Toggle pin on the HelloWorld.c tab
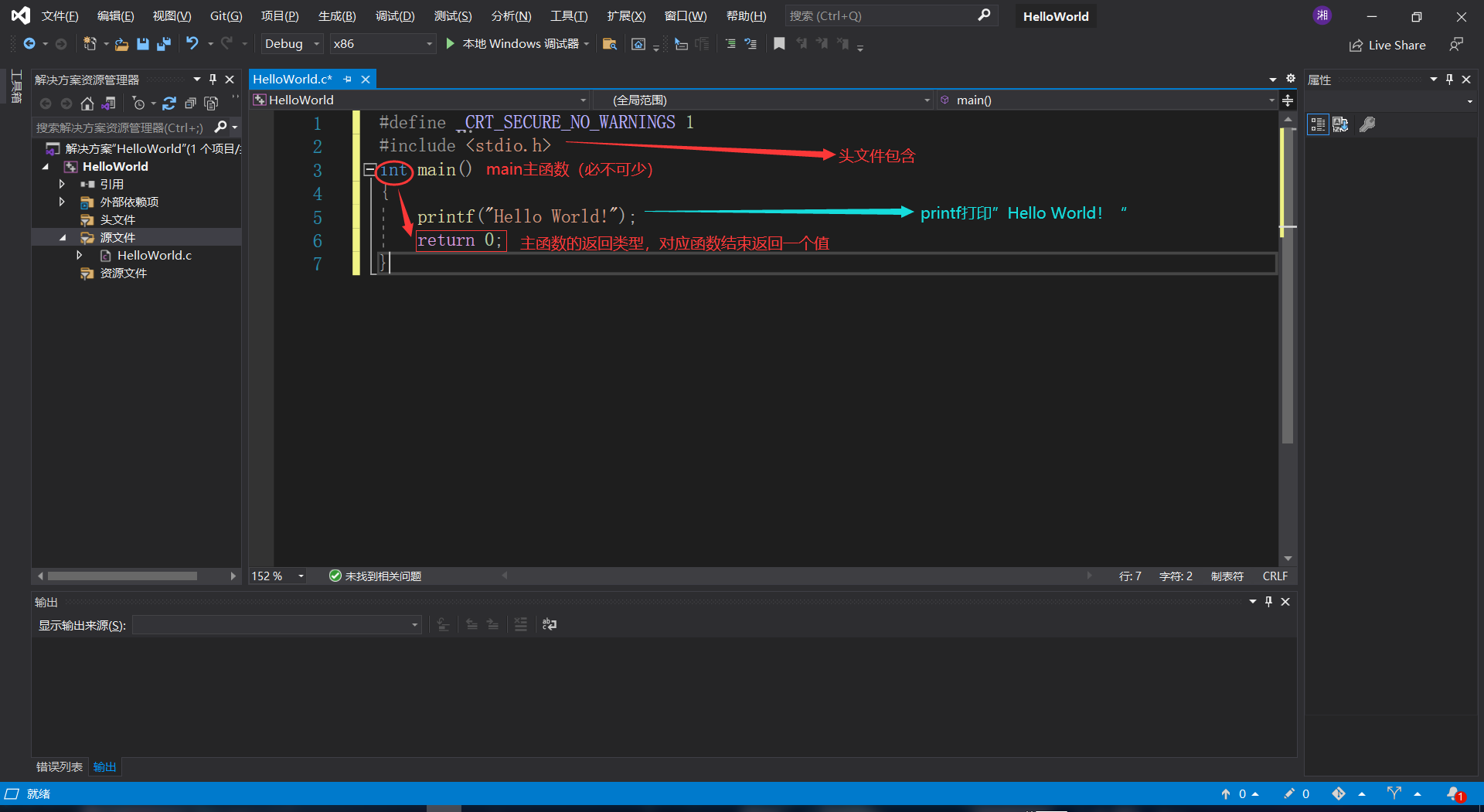This screenshot has width=1484, height=812. click(x=348, y=80)
